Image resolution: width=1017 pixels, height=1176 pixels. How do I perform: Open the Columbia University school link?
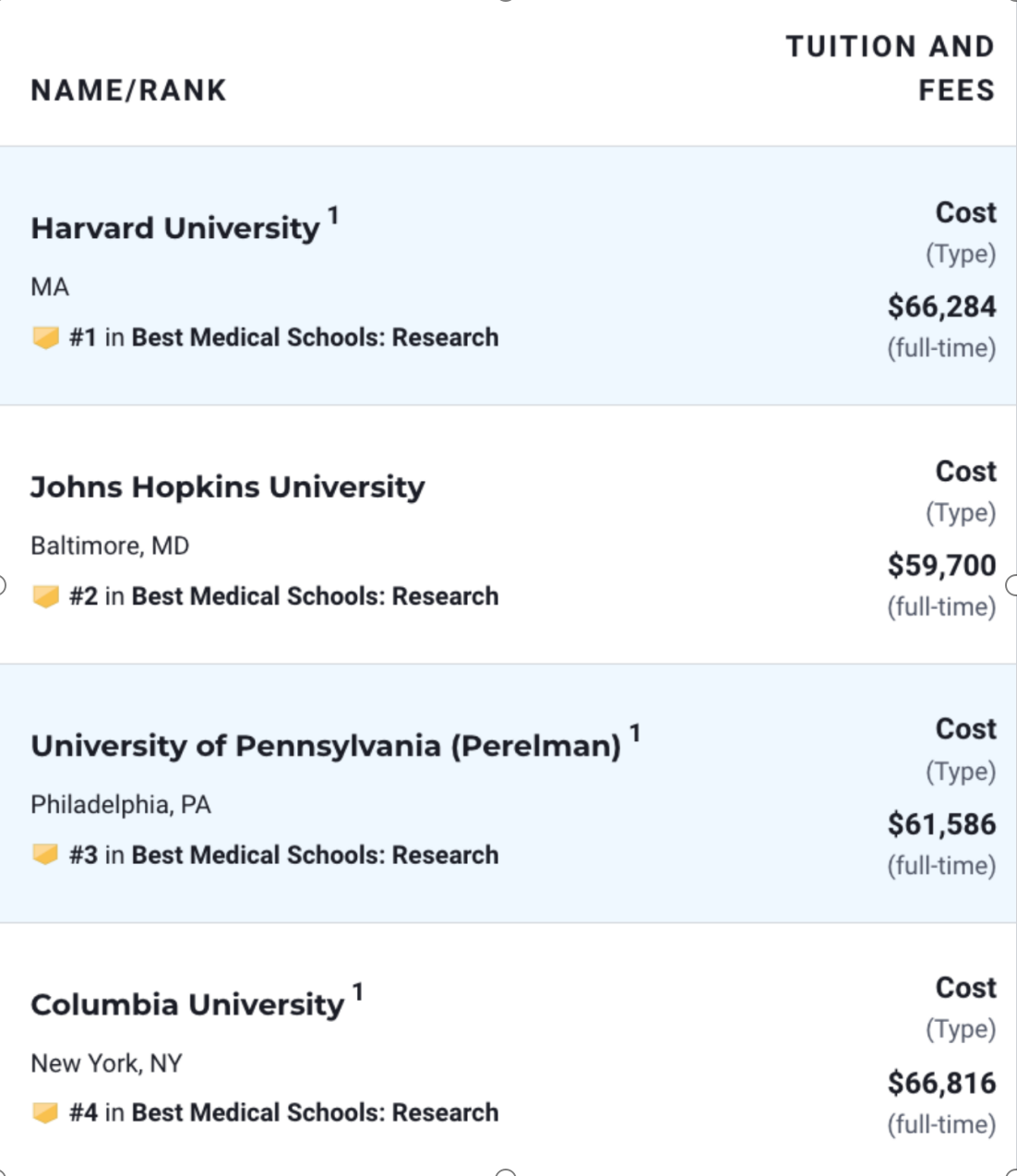pyautogui.click(x=187, y=1004)
